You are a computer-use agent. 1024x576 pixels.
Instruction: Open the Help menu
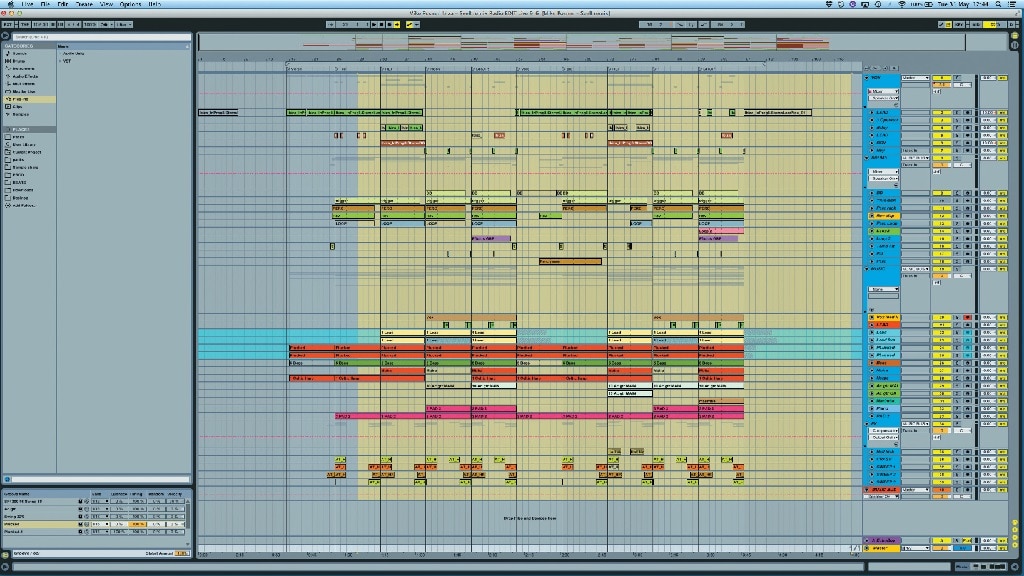pyautogui.click(x=154, y=4)
